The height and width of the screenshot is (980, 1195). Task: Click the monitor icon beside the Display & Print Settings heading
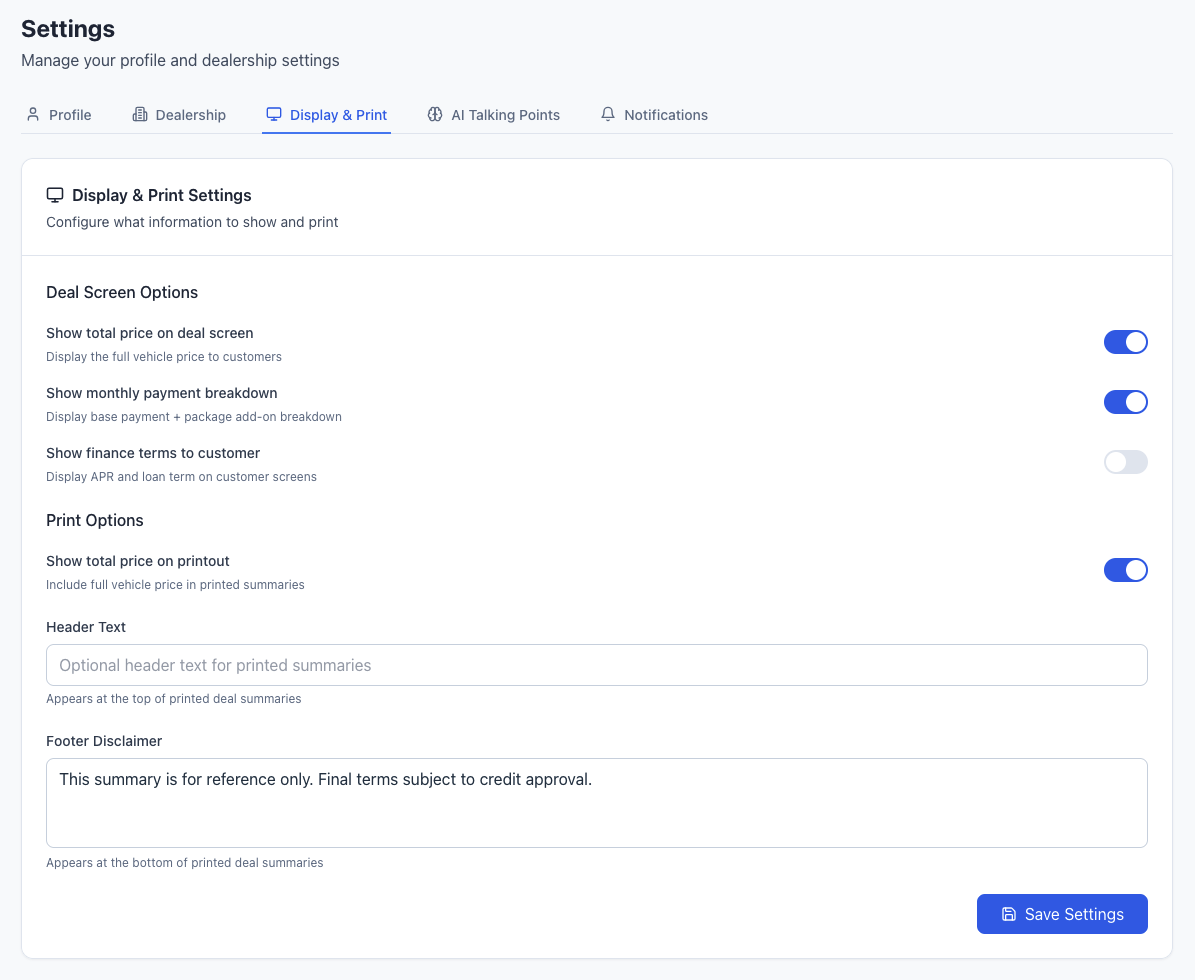click(55, 195)
